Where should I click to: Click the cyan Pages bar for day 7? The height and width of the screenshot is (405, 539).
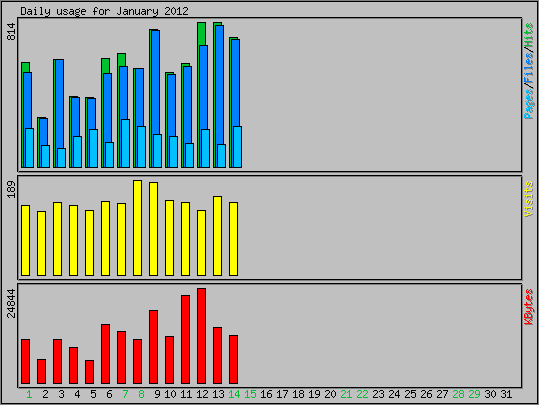(125, 143)
